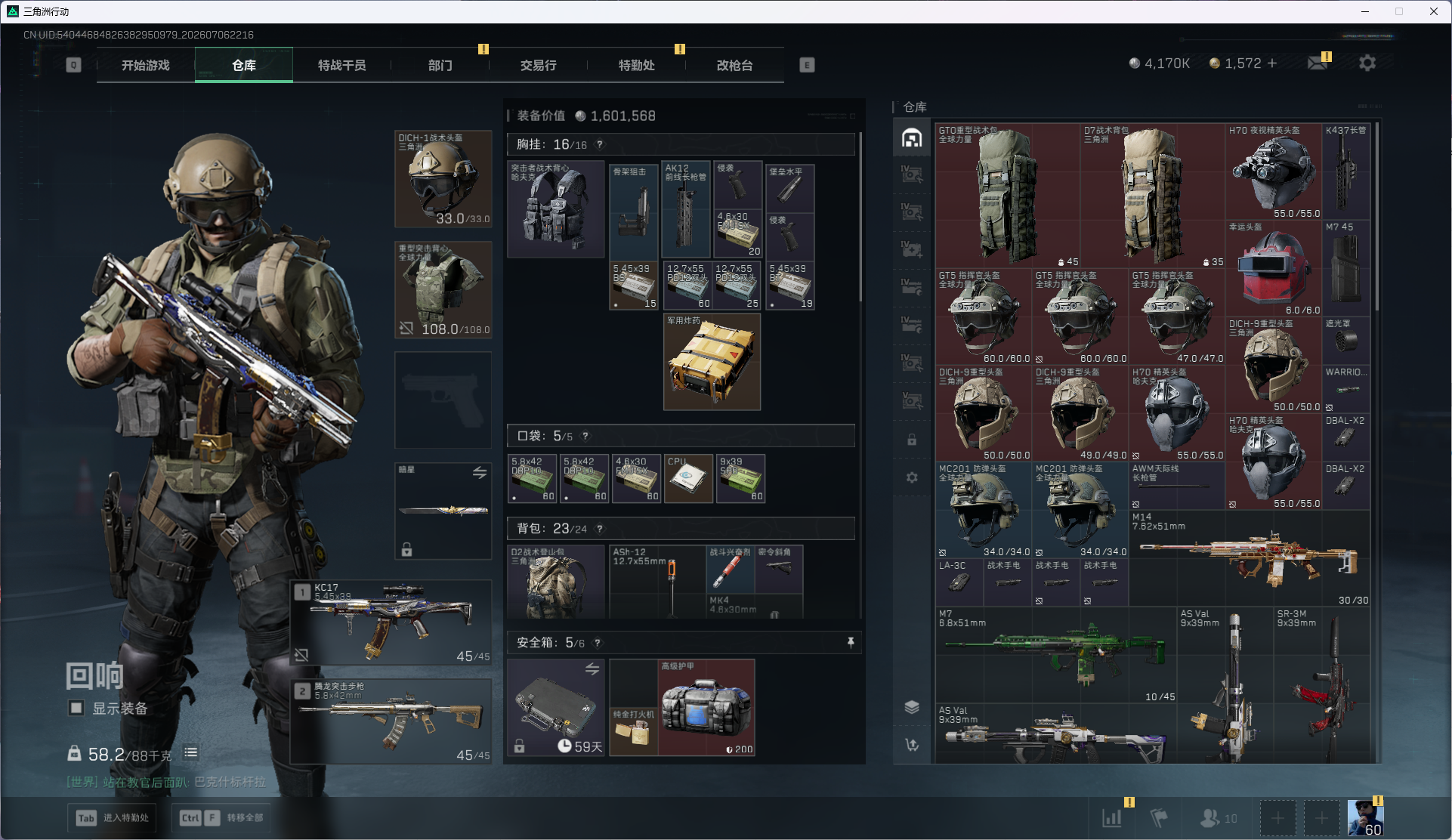The width and height of the screenshot is (1452, 840).
Task: Switch to the 交易行 tab
Action: [x=539, y=66]
